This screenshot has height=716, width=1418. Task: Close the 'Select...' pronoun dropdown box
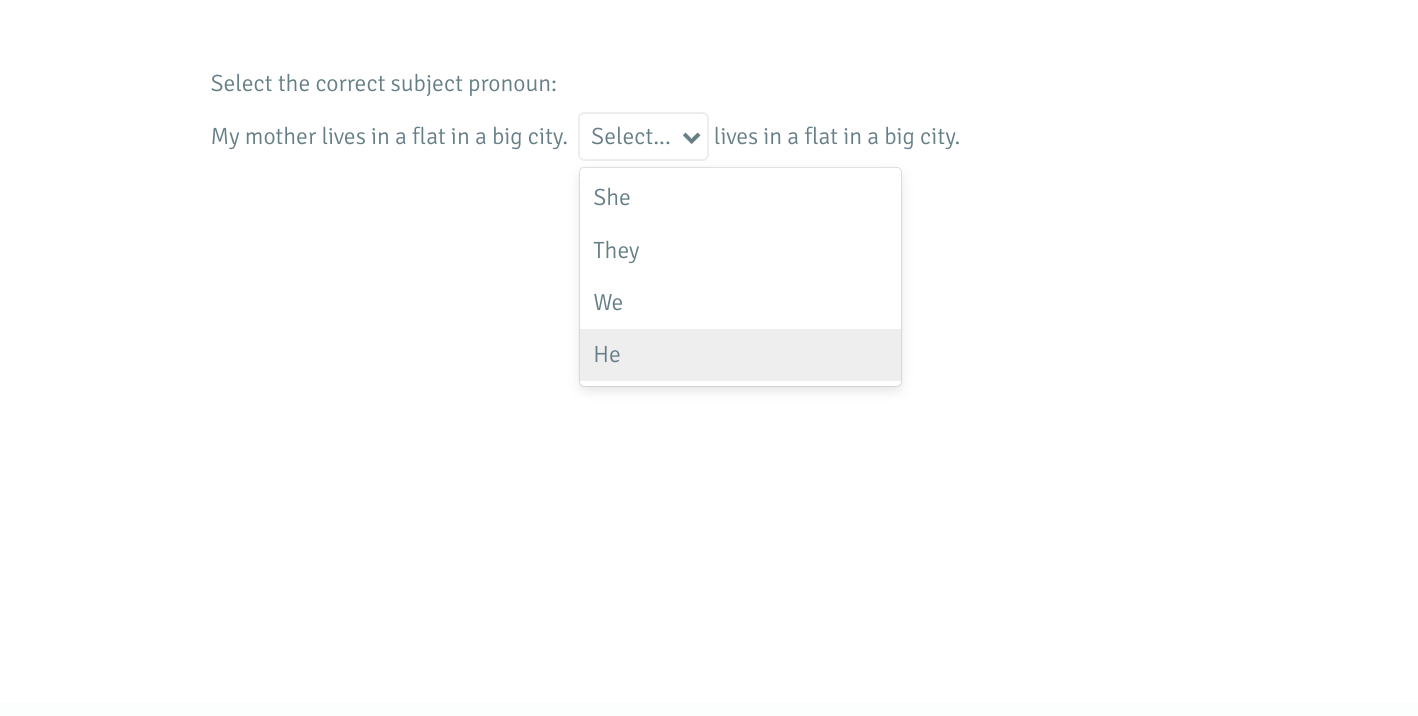tap(643, 137)
